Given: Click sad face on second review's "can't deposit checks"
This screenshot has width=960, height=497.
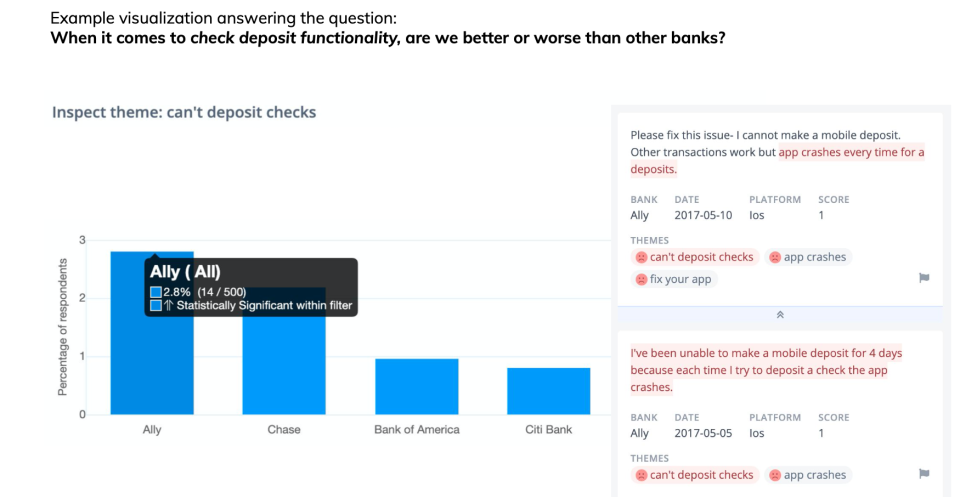Looking at the screenshot, I should click(642, 475).
